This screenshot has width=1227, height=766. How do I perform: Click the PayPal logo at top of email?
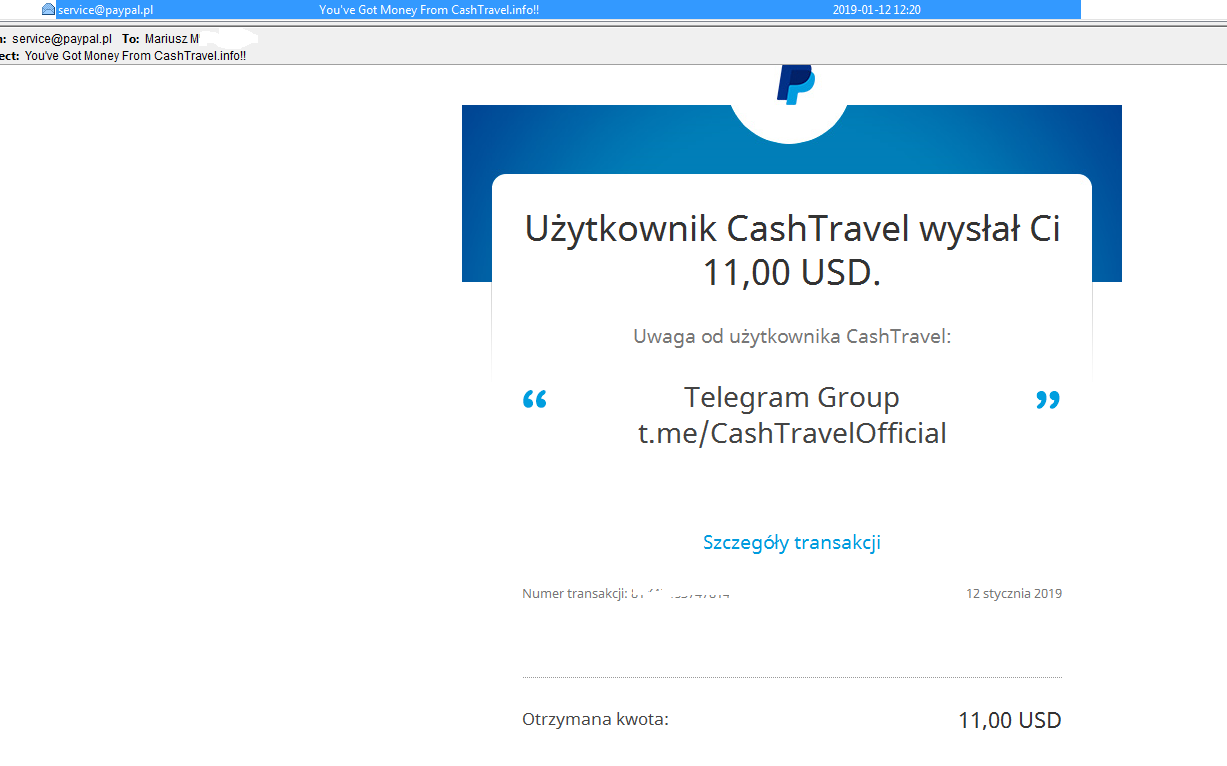click(x=796, y=84)
